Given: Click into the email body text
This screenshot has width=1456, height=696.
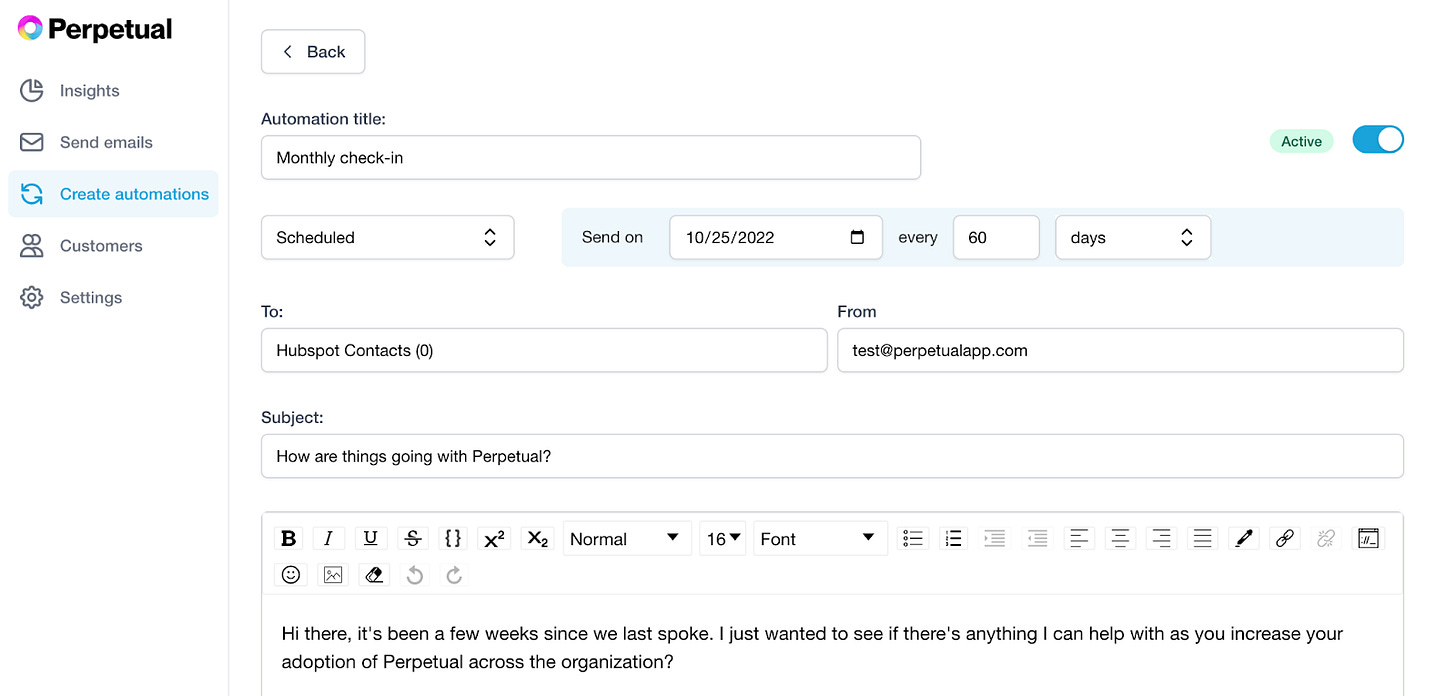Looking at the screenshot, I should (x=812, y=647).
